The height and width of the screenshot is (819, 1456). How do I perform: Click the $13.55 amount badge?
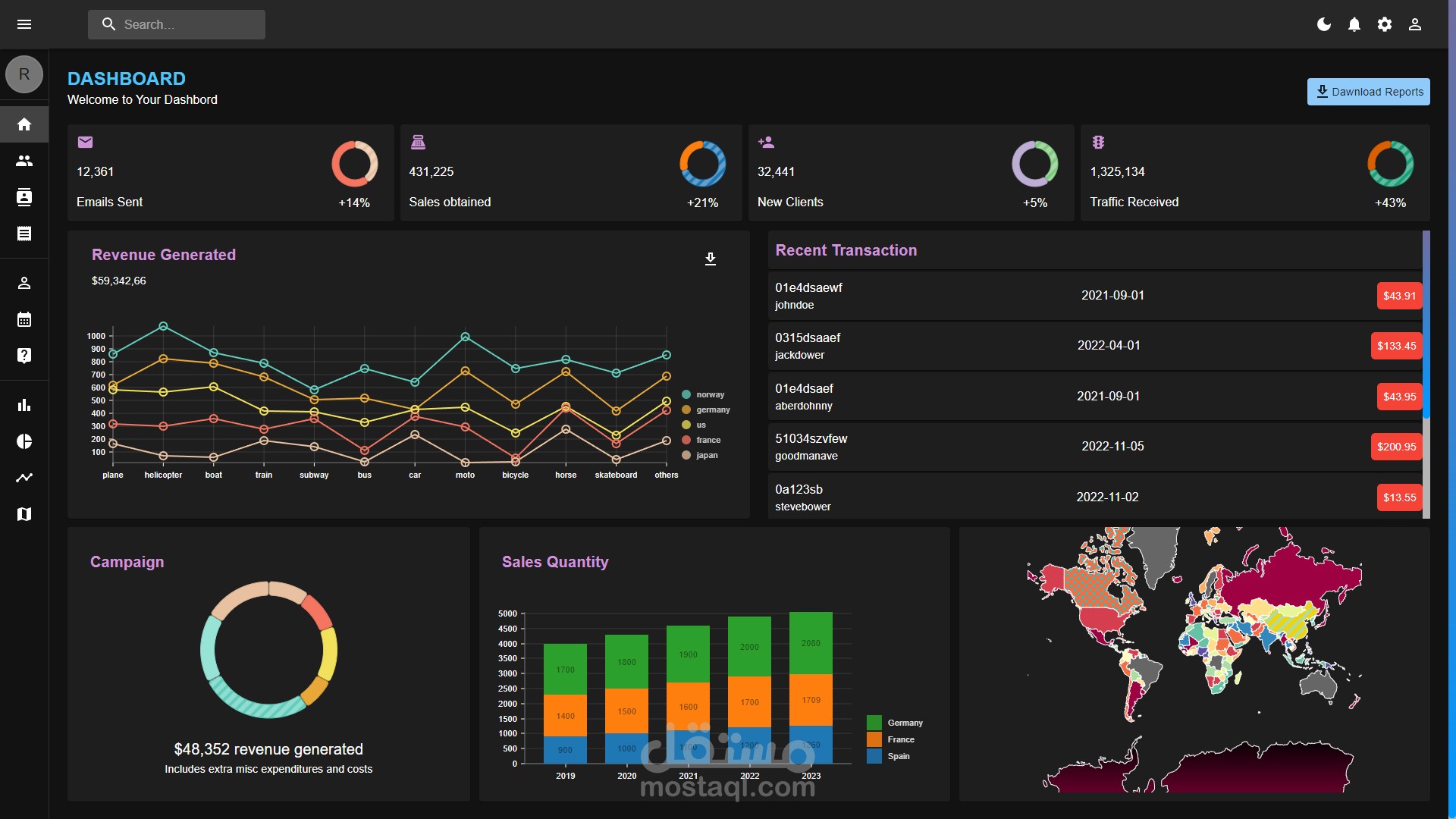click(1399, 497)
